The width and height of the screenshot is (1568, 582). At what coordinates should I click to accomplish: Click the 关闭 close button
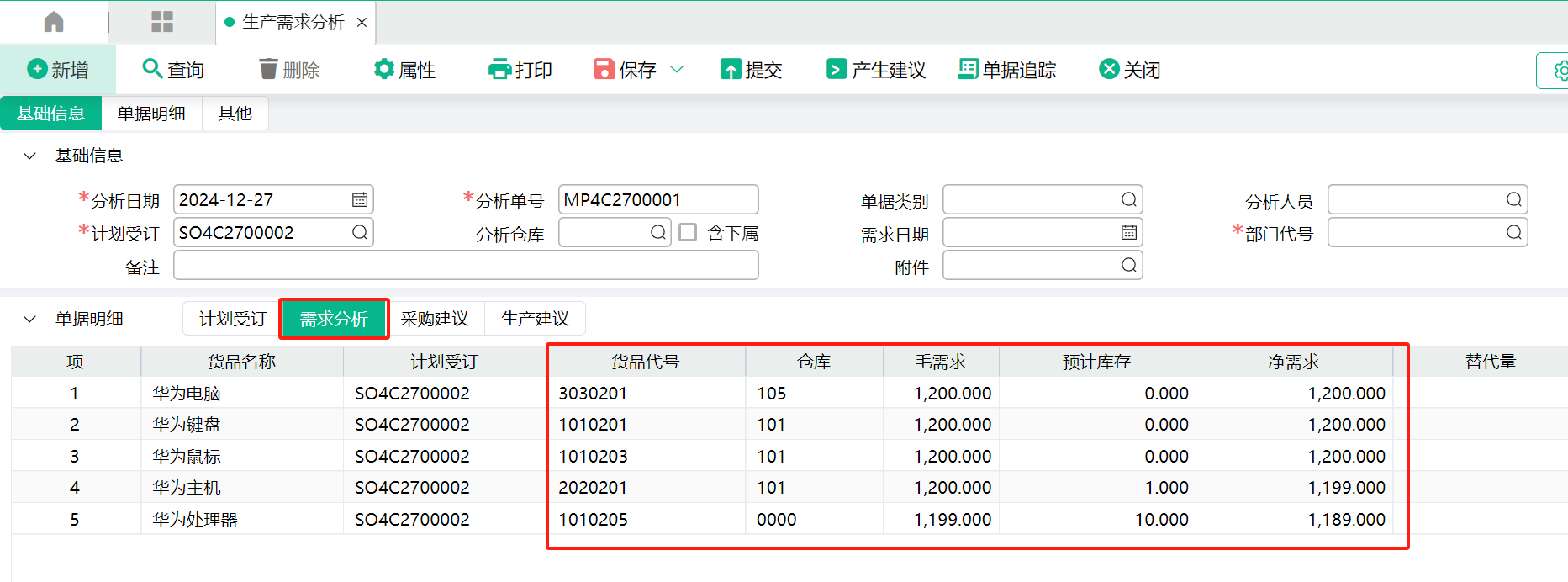1130,70
